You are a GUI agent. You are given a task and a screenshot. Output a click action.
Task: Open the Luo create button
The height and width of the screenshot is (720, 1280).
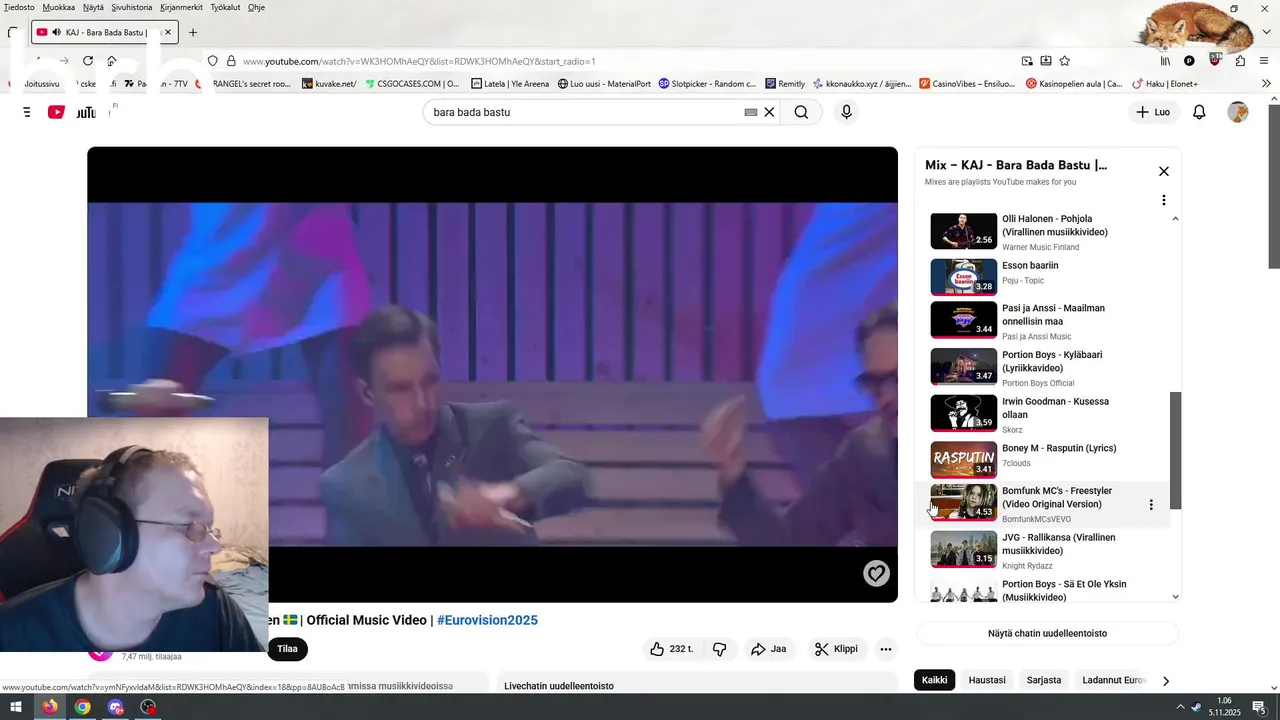(1153, 112)
